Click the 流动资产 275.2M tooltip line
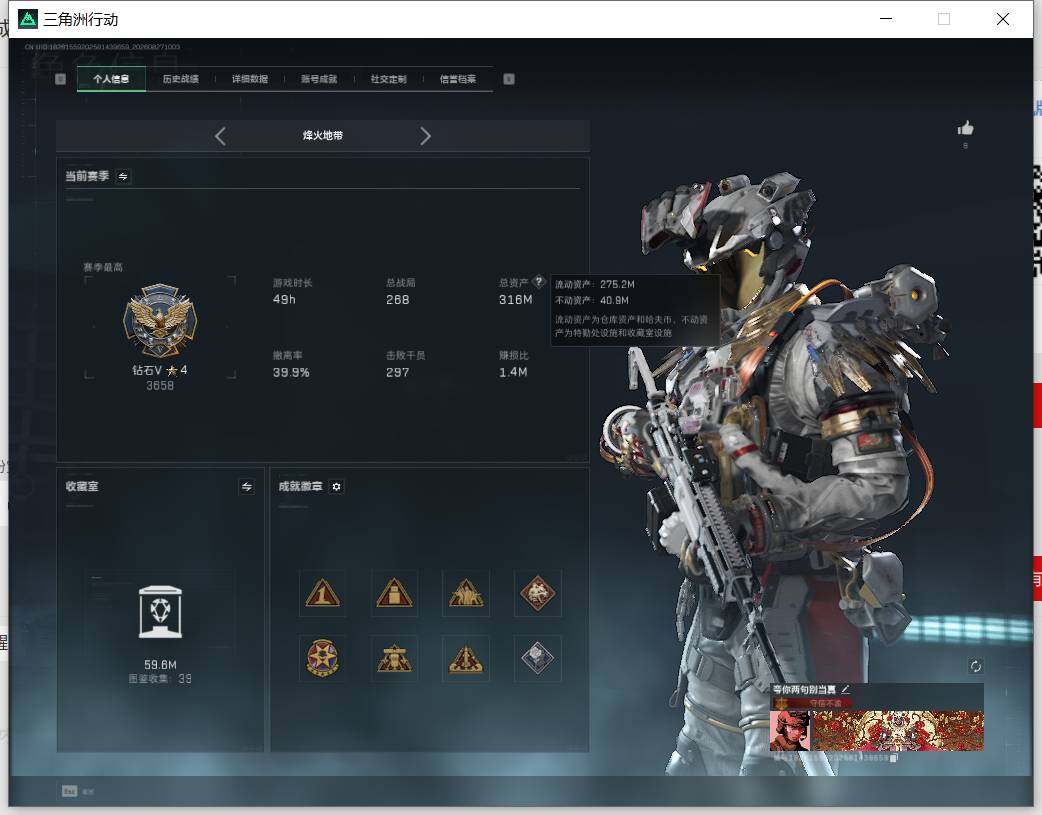 coord(595,284)
